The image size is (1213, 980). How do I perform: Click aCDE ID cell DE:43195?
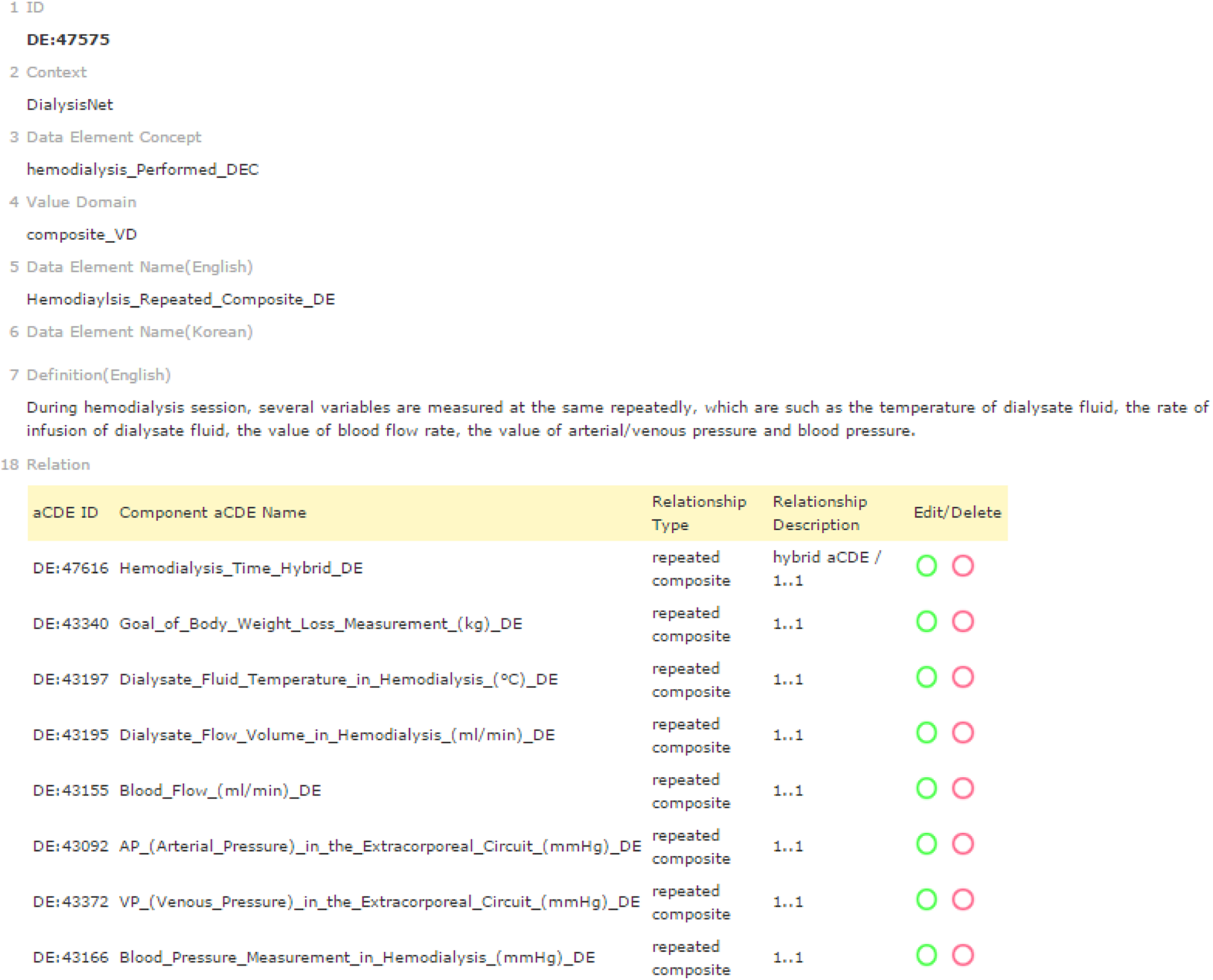click(x=70, y=735)
